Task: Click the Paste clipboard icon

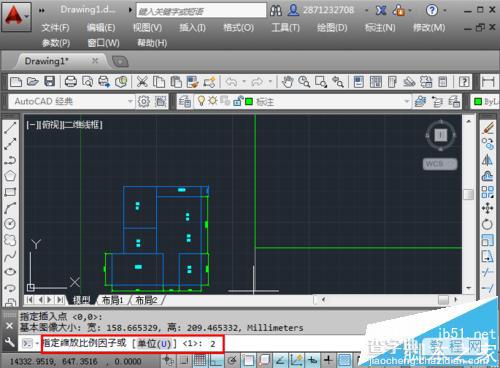Action: [x=176, y=82]
